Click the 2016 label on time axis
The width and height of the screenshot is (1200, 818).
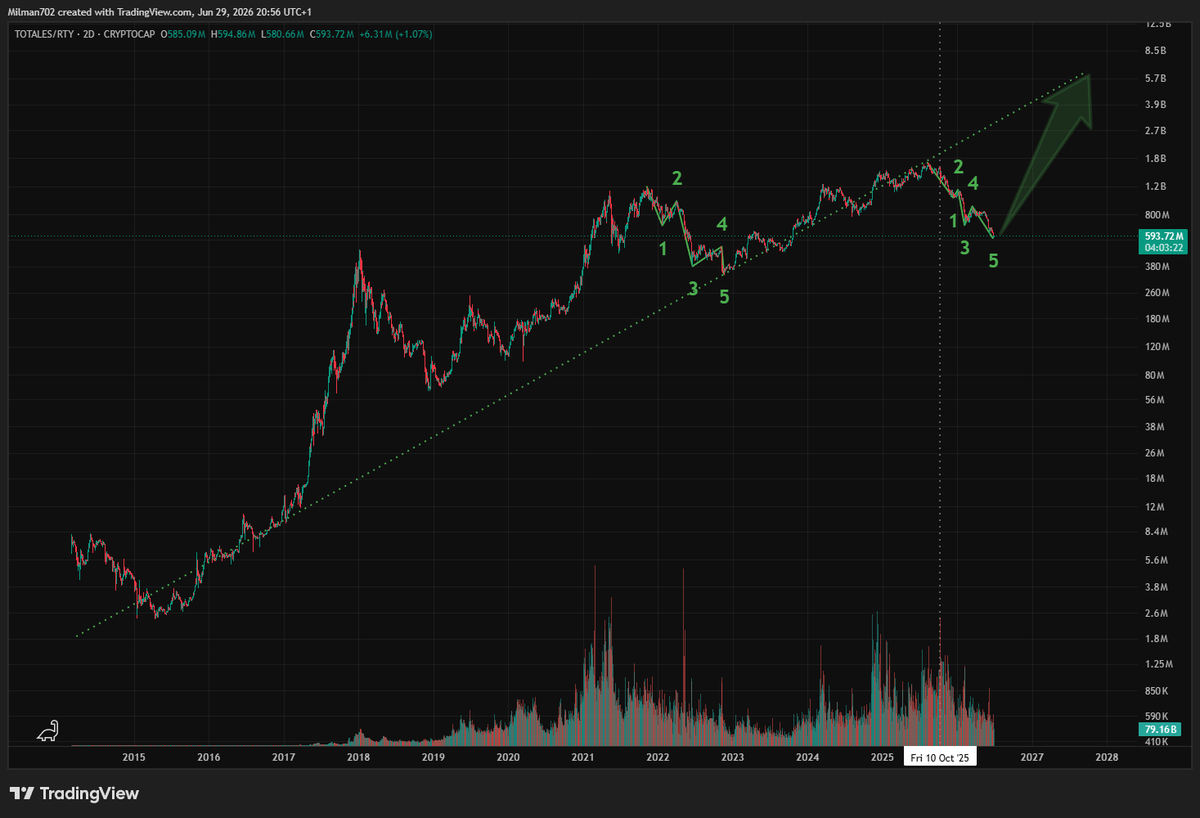[x=208, y=758]
